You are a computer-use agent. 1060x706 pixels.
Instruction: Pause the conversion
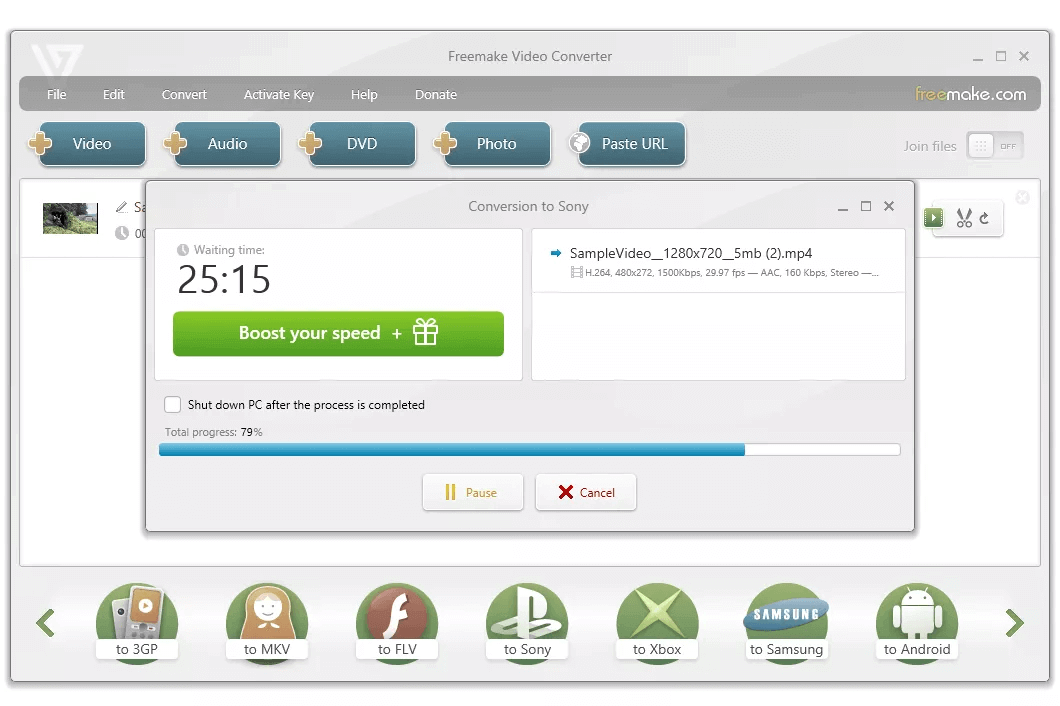click(473, 492)
